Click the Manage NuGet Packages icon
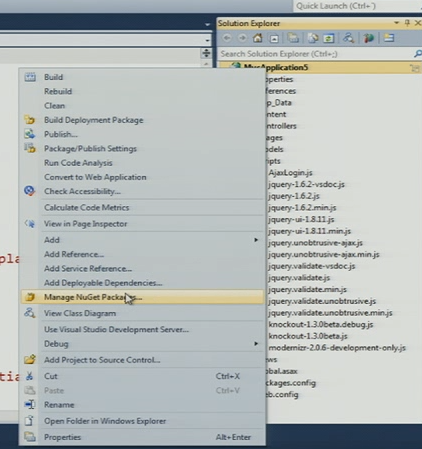The image size is (422, 449). click(x=30, y=297)
